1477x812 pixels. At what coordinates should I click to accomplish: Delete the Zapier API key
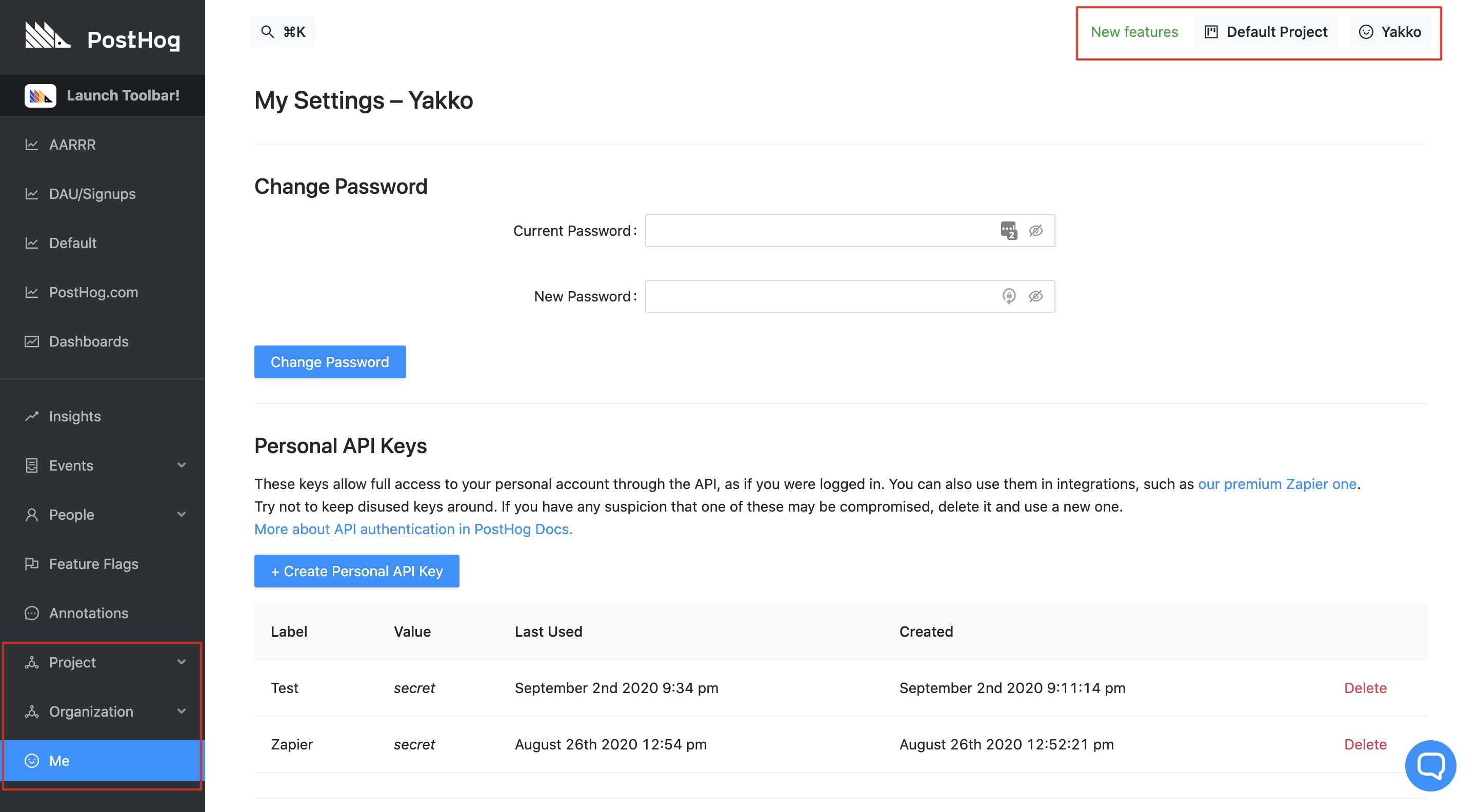[x=1365, y=744]
